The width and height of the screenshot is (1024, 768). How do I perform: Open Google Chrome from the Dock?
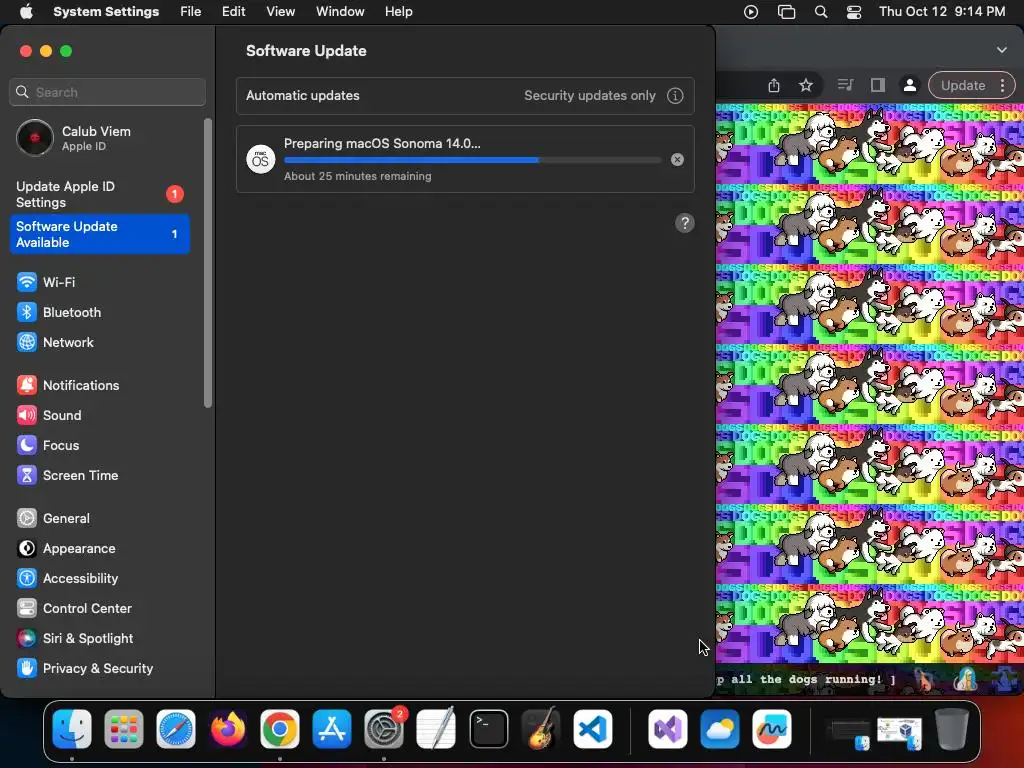click(280, 729)
